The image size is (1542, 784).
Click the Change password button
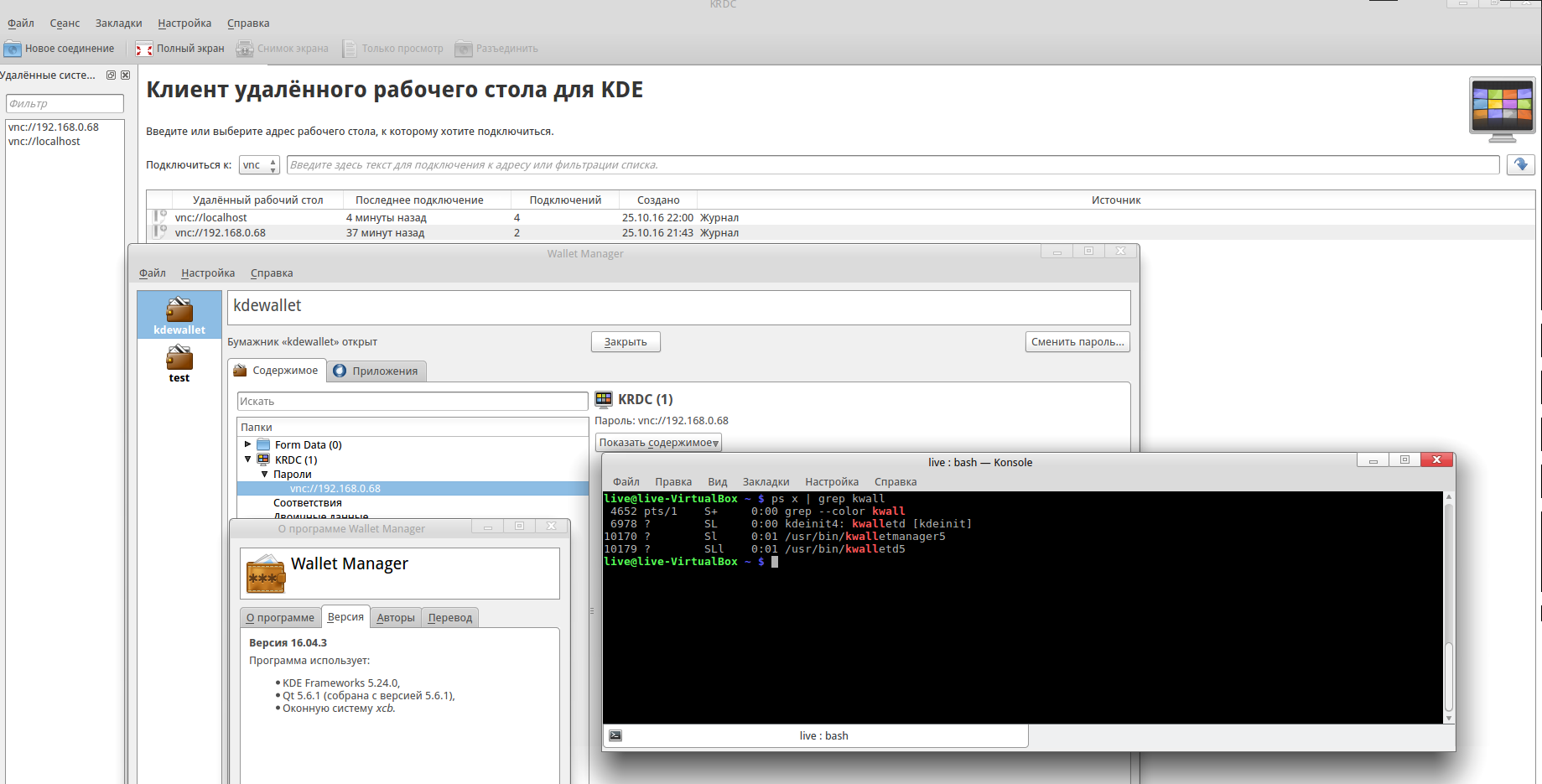(x=1077, y=342)
